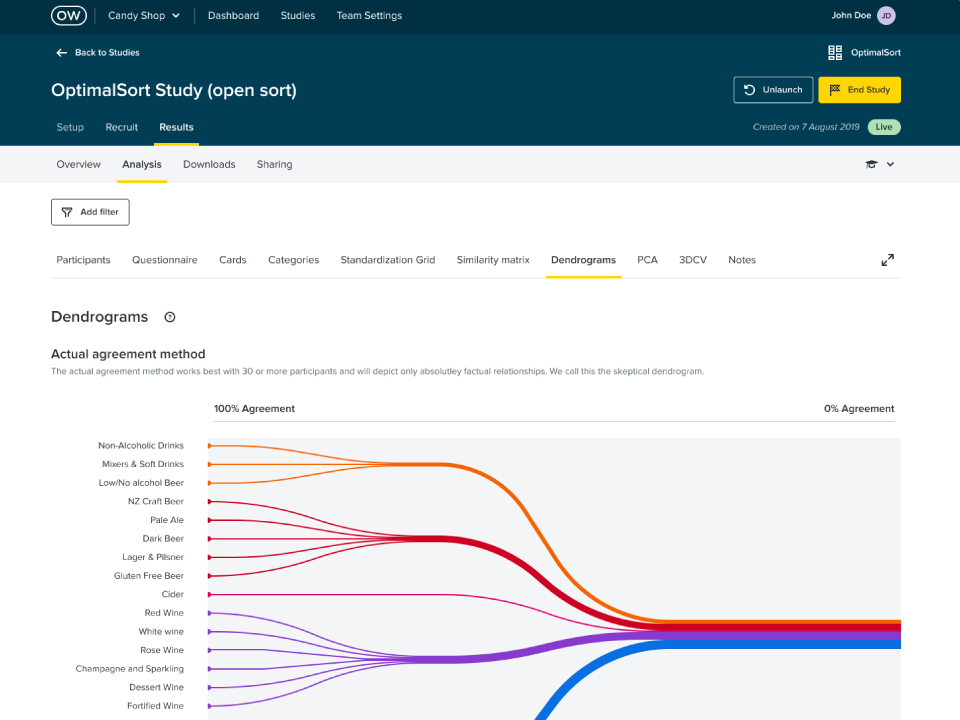This screenshot has height=720, width=960.
Task: Open the learning resources graduation cap icon
Action: 872,163
